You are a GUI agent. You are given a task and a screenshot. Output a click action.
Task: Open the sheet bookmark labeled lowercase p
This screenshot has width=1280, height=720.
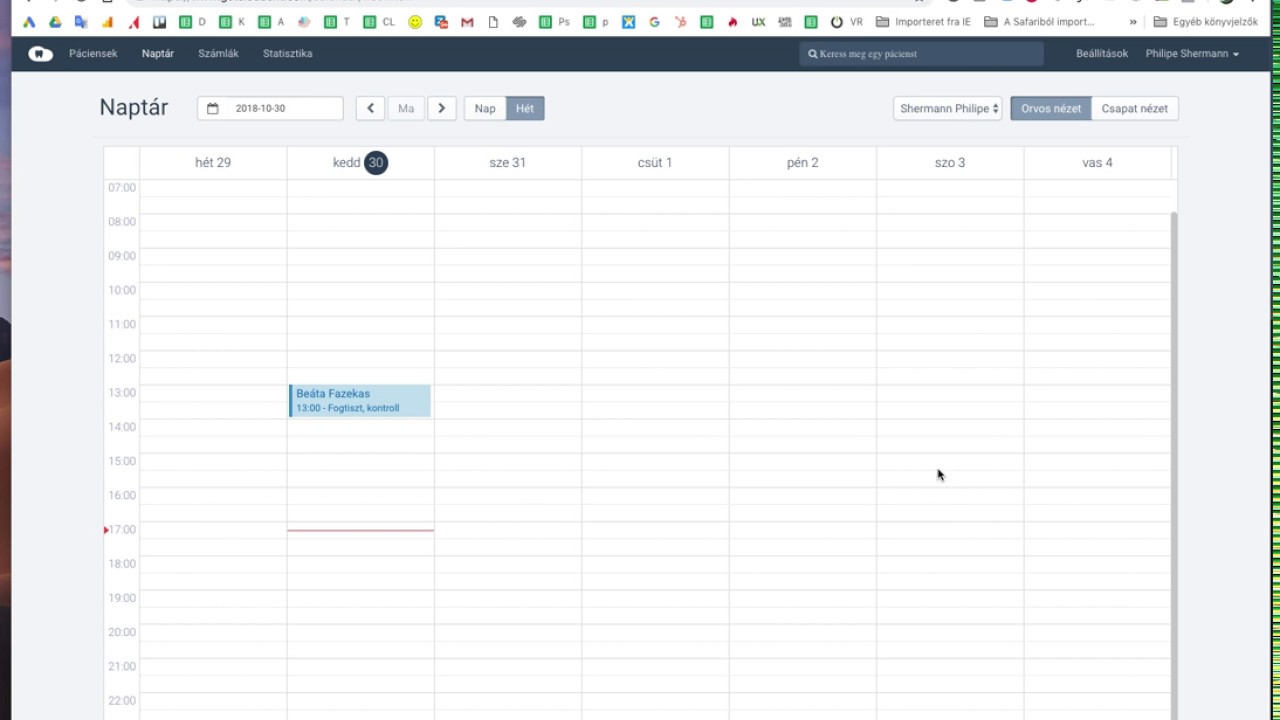pos(596,22)
